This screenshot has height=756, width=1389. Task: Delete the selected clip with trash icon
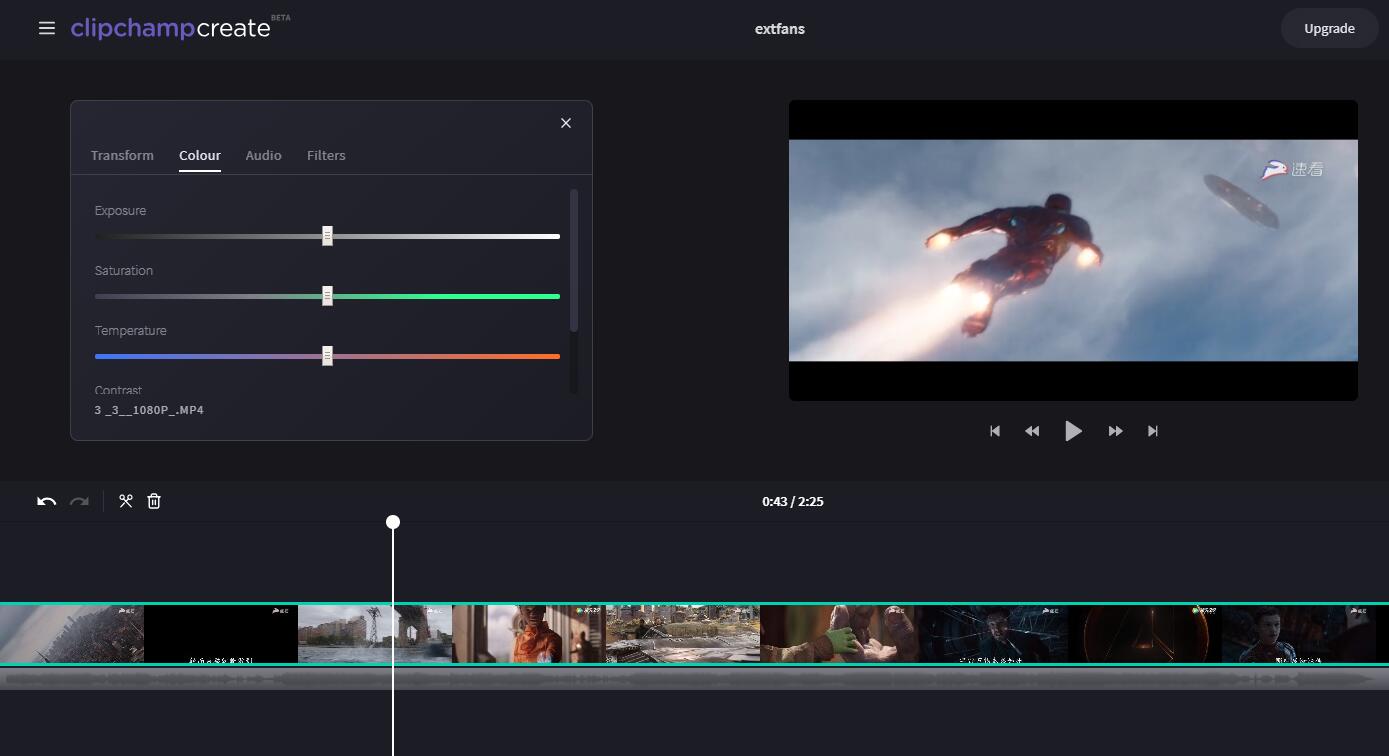pos(154,501)
